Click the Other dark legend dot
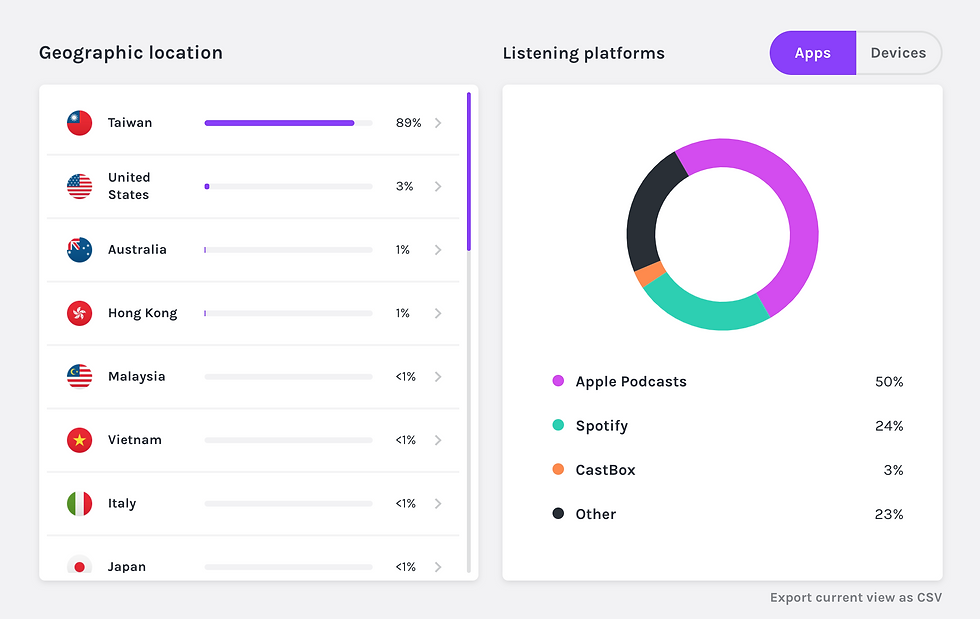Viewport: 980px width, 619px height. (558, 513)
